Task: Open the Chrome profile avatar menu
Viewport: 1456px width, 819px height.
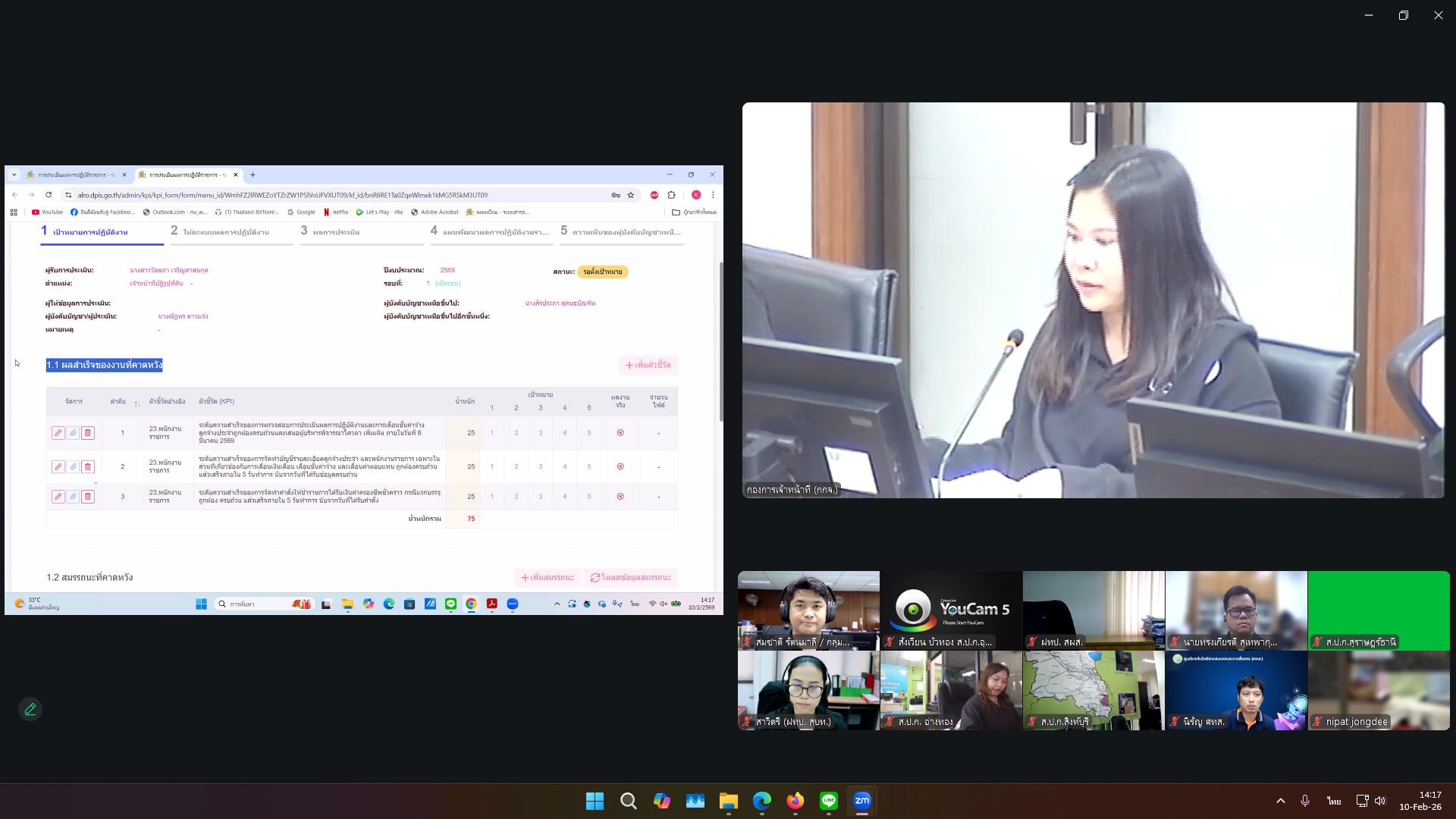Action: click(696, 195)
